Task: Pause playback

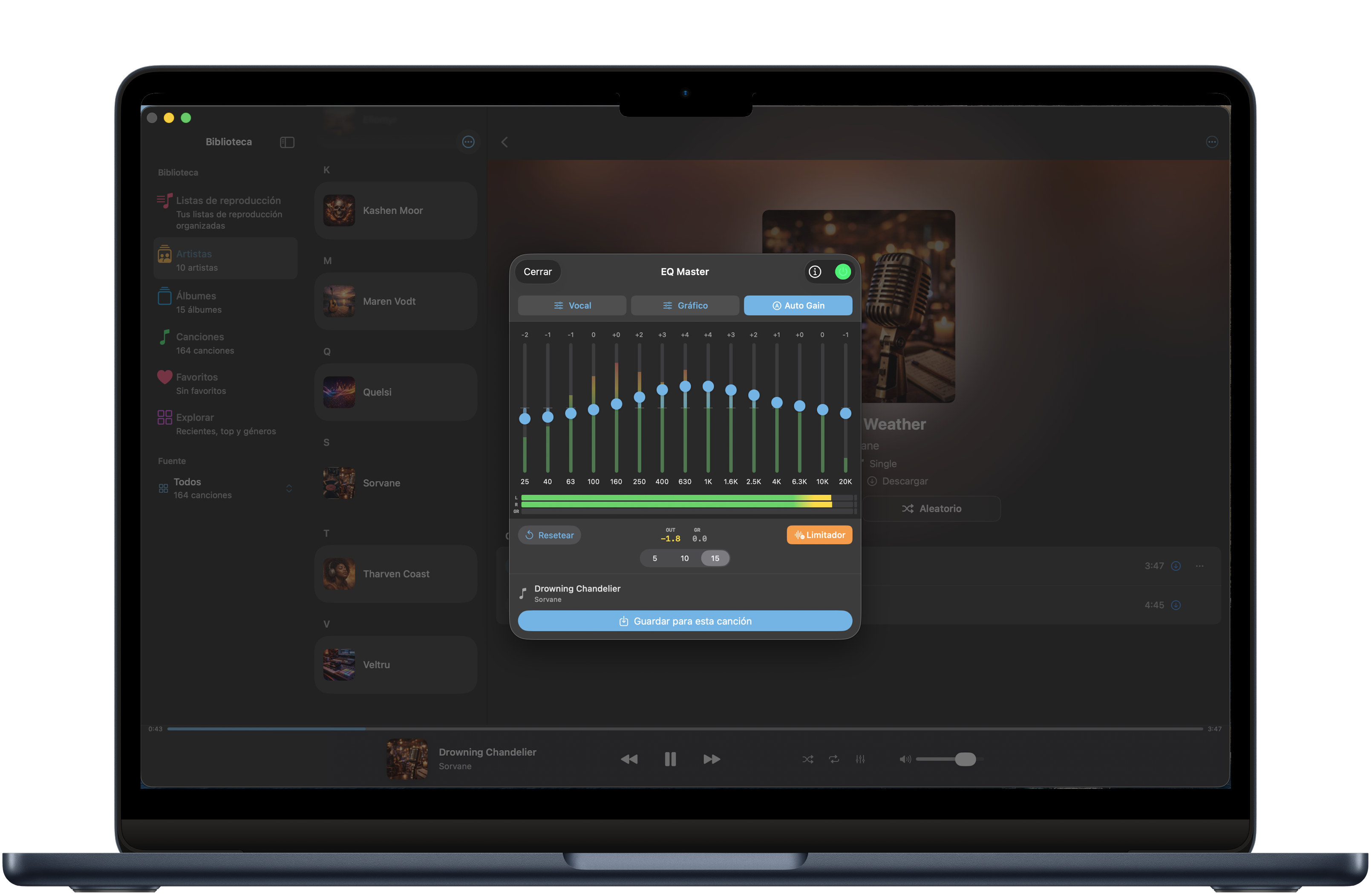Action: click(x=670, y=759)
